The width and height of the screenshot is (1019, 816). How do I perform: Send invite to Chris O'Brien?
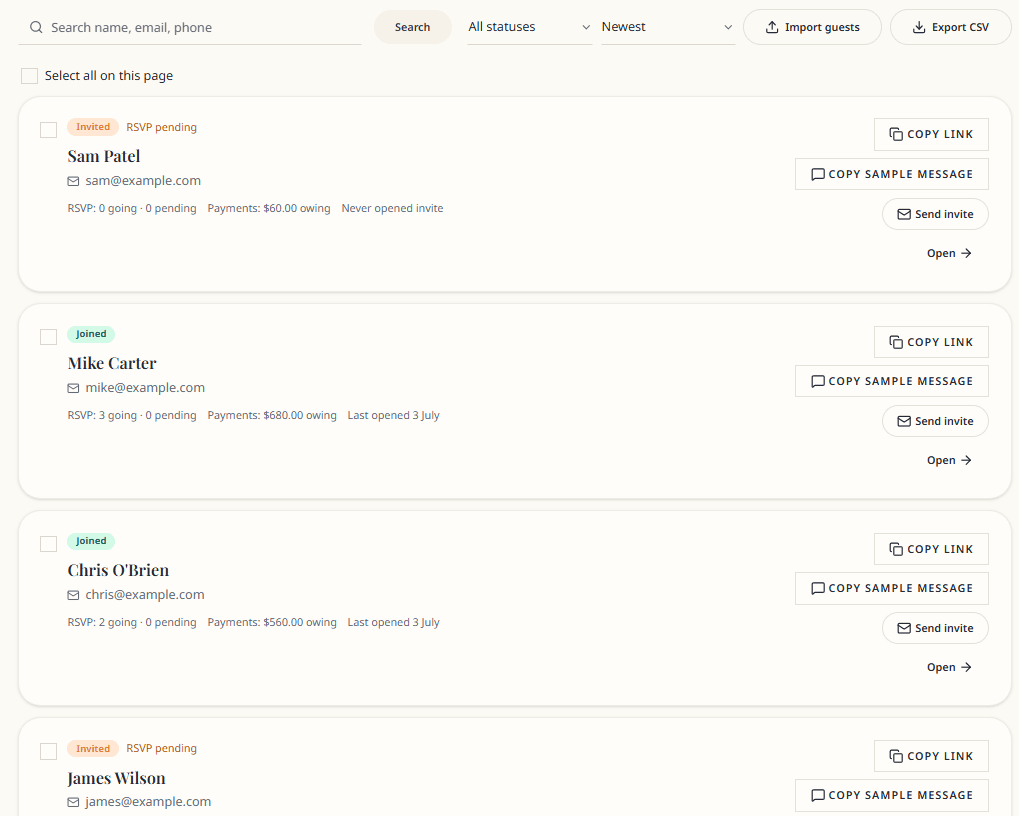(935, 628)
